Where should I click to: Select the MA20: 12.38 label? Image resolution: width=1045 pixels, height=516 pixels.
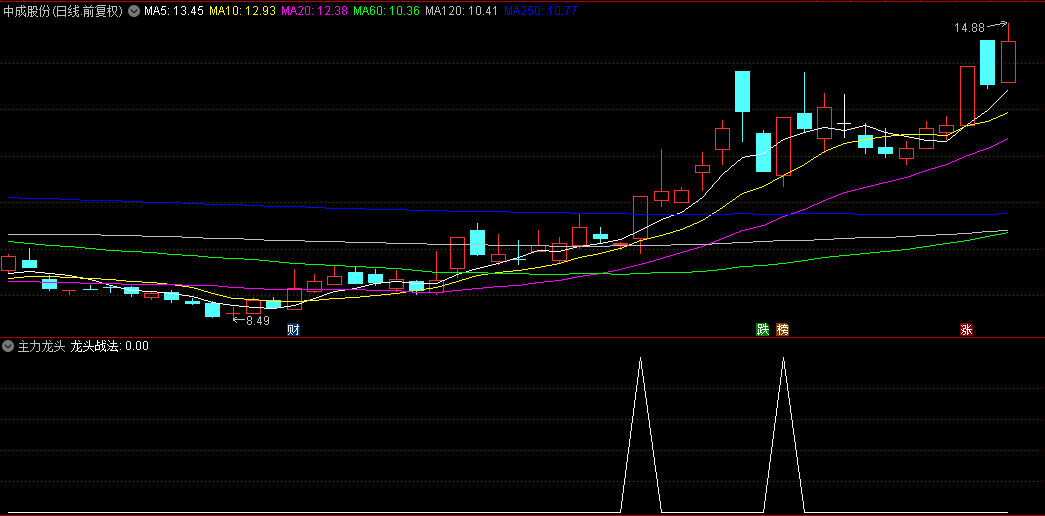coord(313,11)
